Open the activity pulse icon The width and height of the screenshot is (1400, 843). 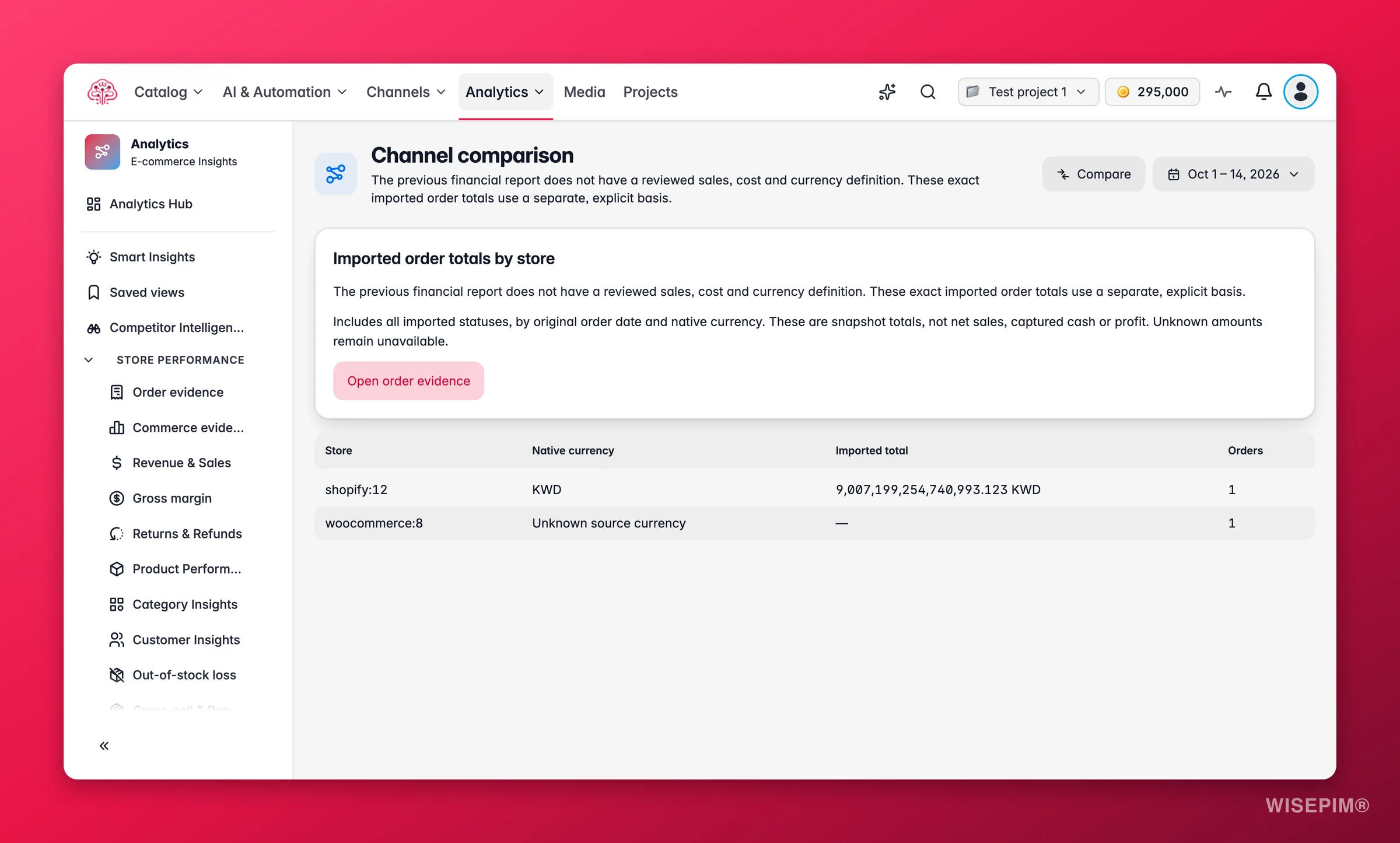[x=1223, y=92]
